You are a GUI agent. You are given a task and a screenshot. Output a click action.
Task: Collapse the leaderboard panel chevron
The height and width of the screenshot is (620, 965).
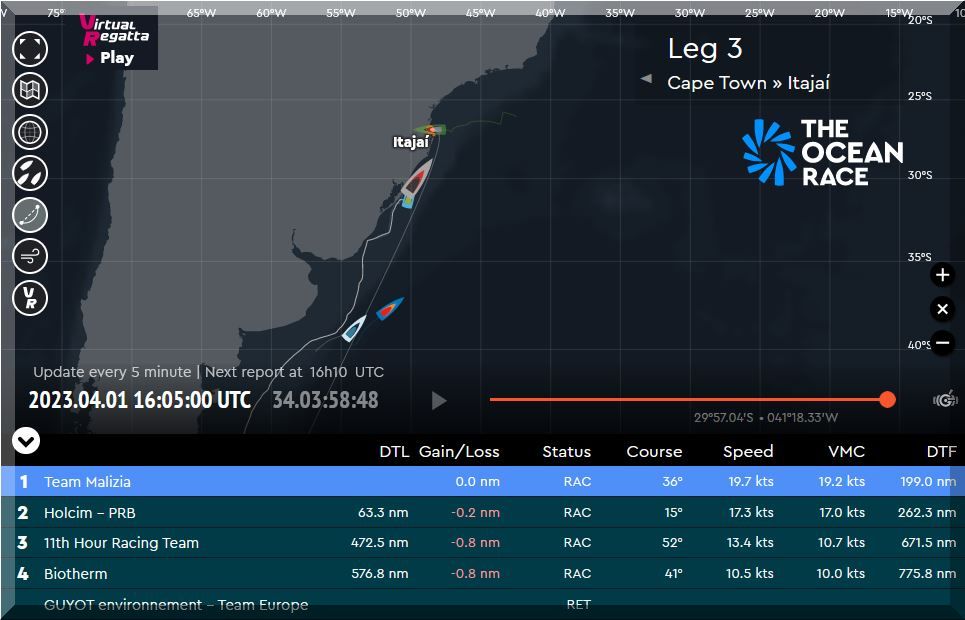(26, 440)
